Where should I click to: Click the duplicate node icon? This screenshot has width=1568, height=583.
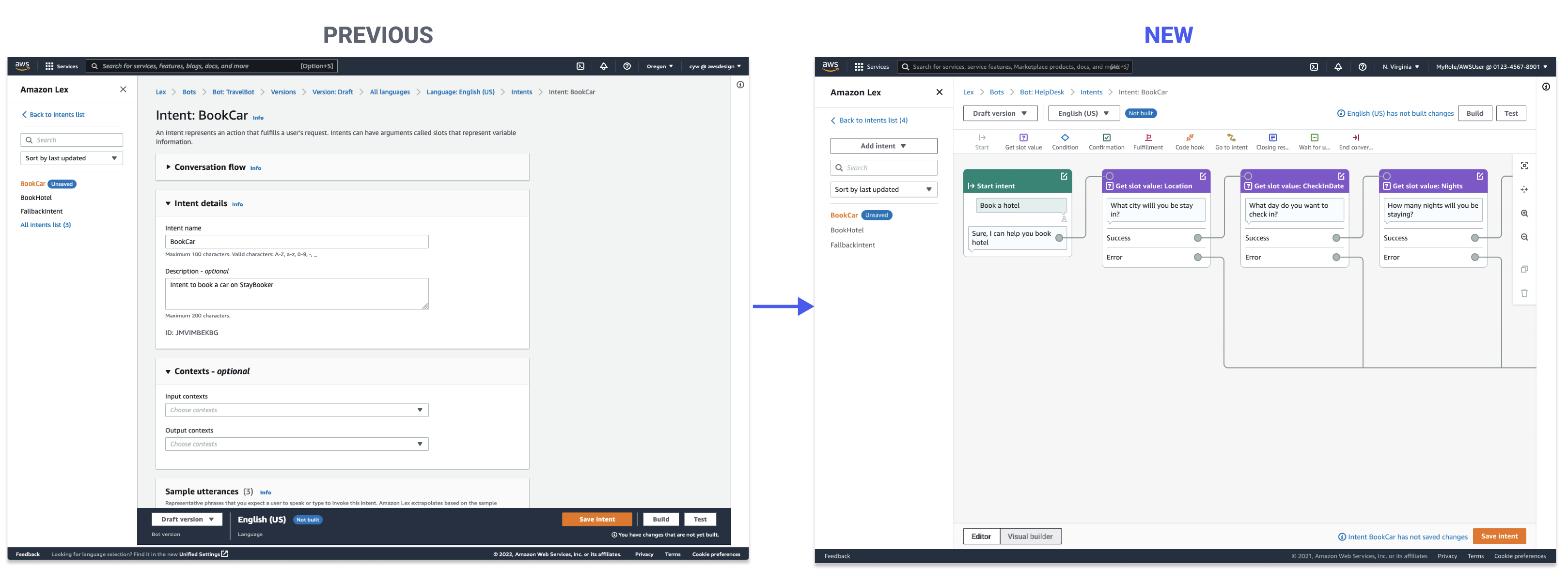point(1524,269)
